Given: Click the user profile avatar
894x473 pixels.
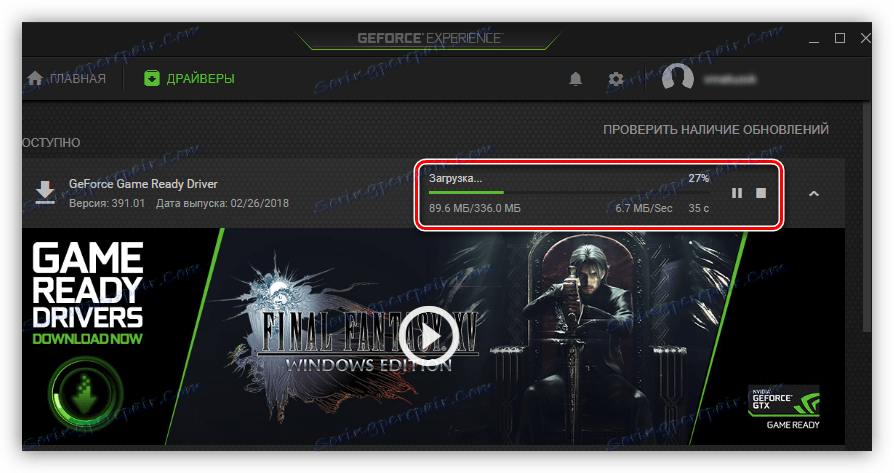Looking at the screenshot, I should point(677,78).
